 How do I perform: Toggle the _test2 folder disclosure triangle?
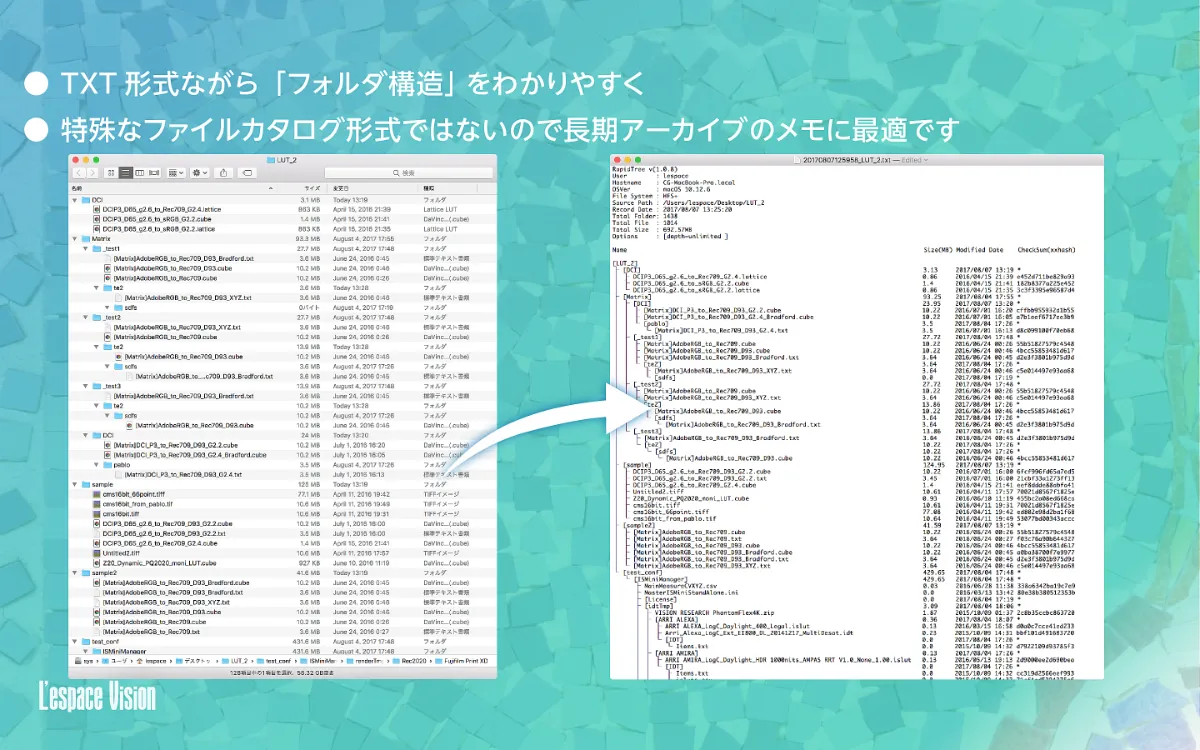pos(85,317)
